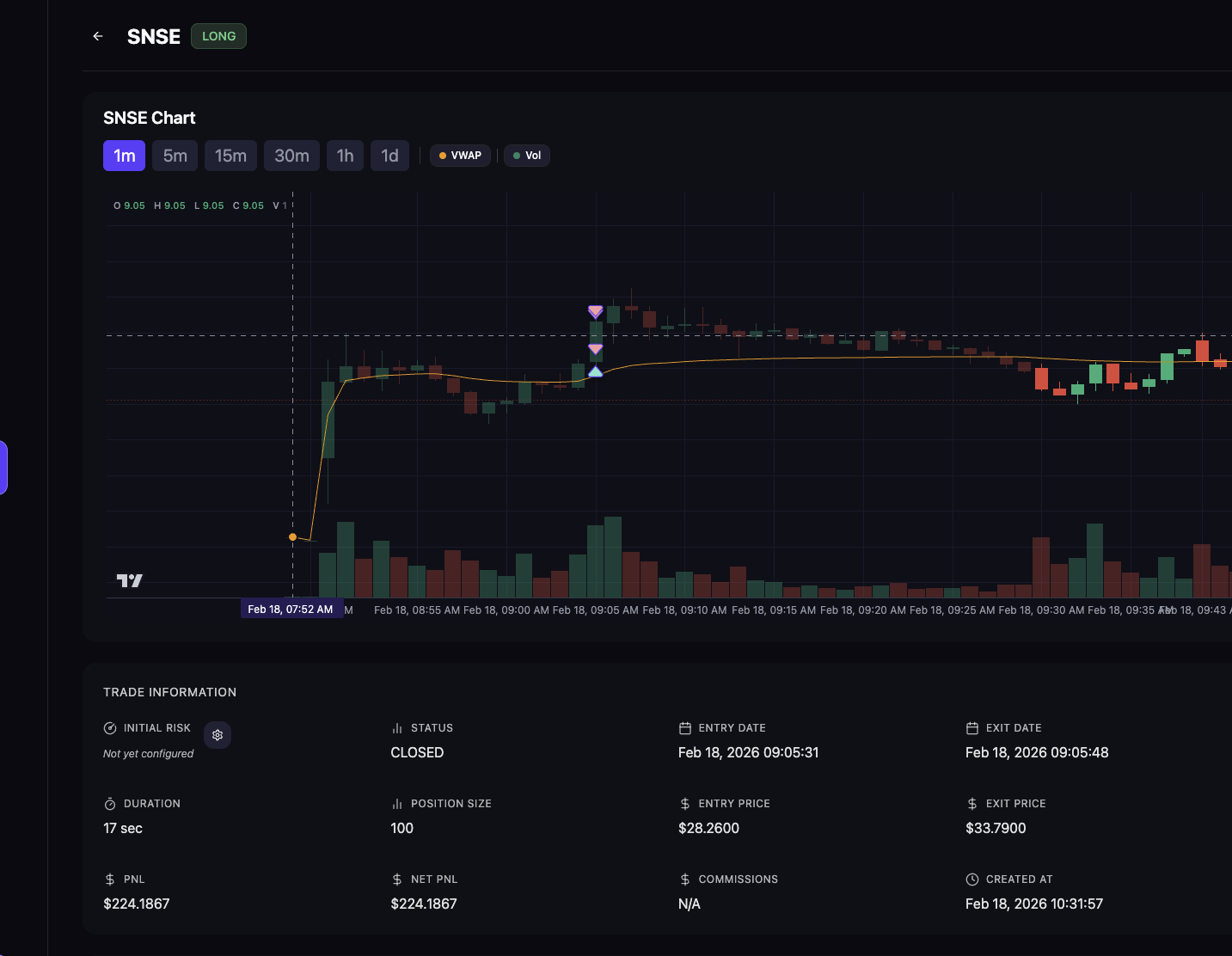The image size is (1232, 956).
Task: Click the Entry Date calendar icon
Action: coord(685,728)
